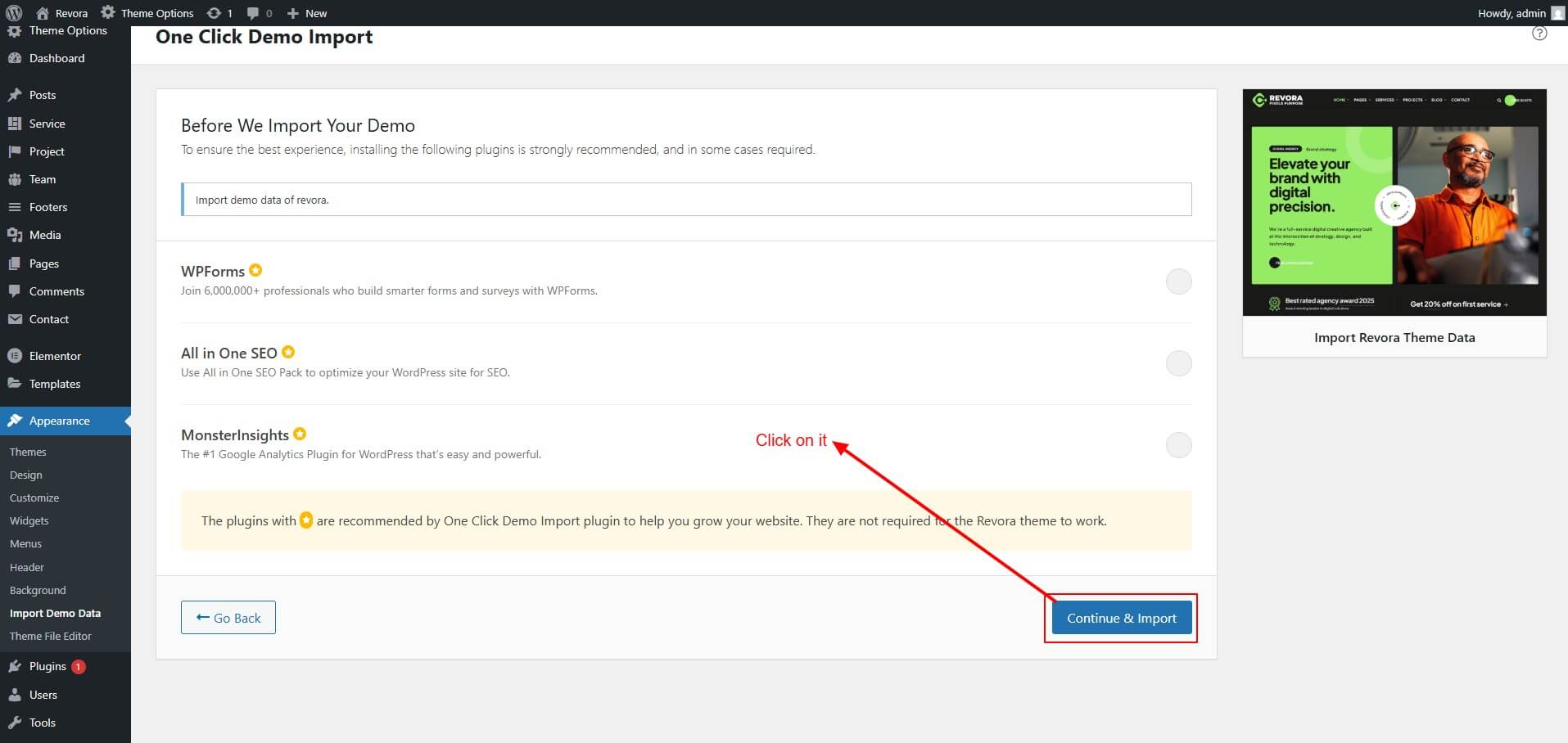1568x743 pixels.
Task: Click the Theme Options gear icon in the top bar
Action: (x=108, y=12)
